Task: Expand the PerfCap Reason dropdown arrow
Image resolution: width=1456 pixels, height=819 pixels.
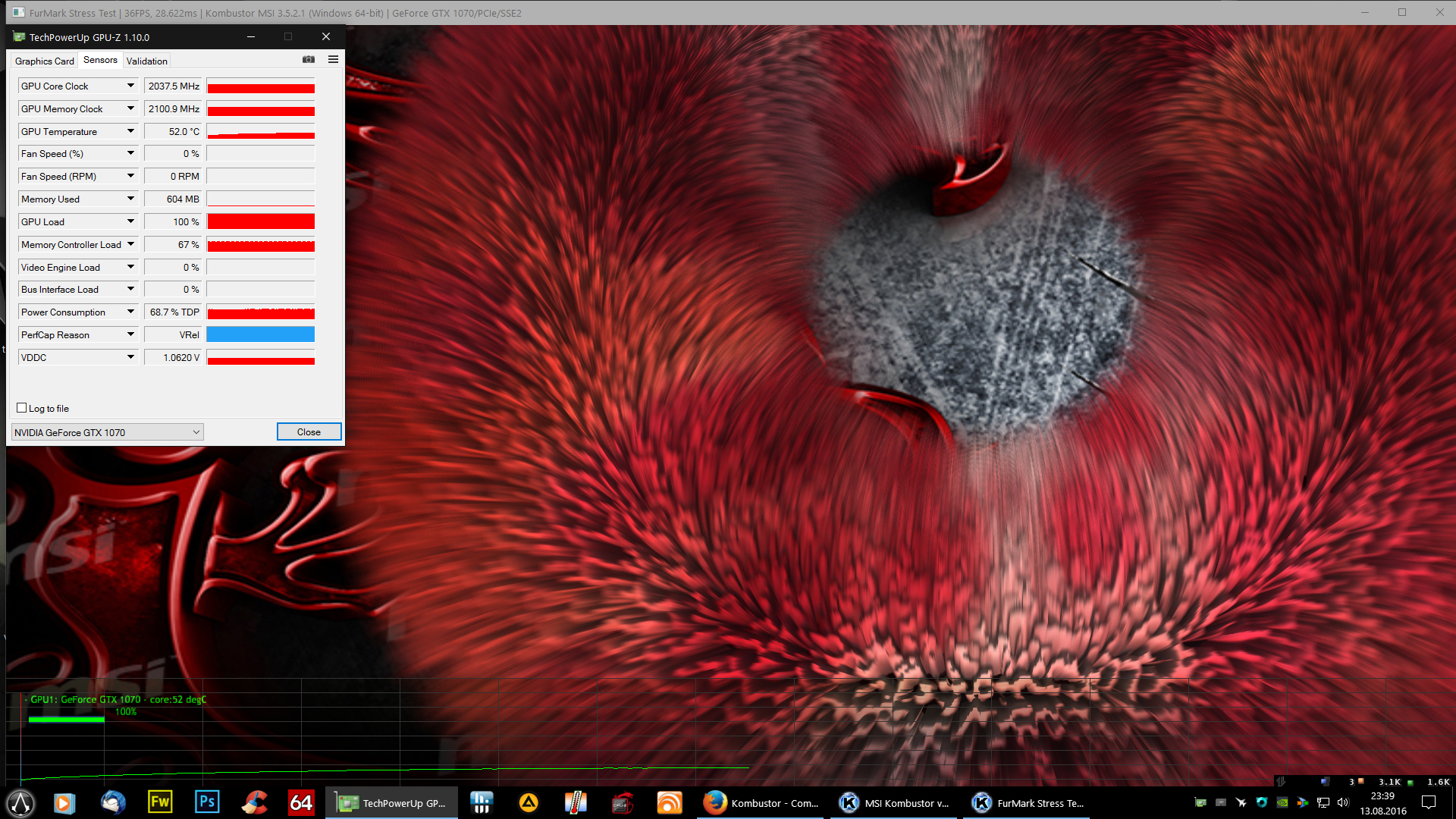Action: click(x=130, y=334)
